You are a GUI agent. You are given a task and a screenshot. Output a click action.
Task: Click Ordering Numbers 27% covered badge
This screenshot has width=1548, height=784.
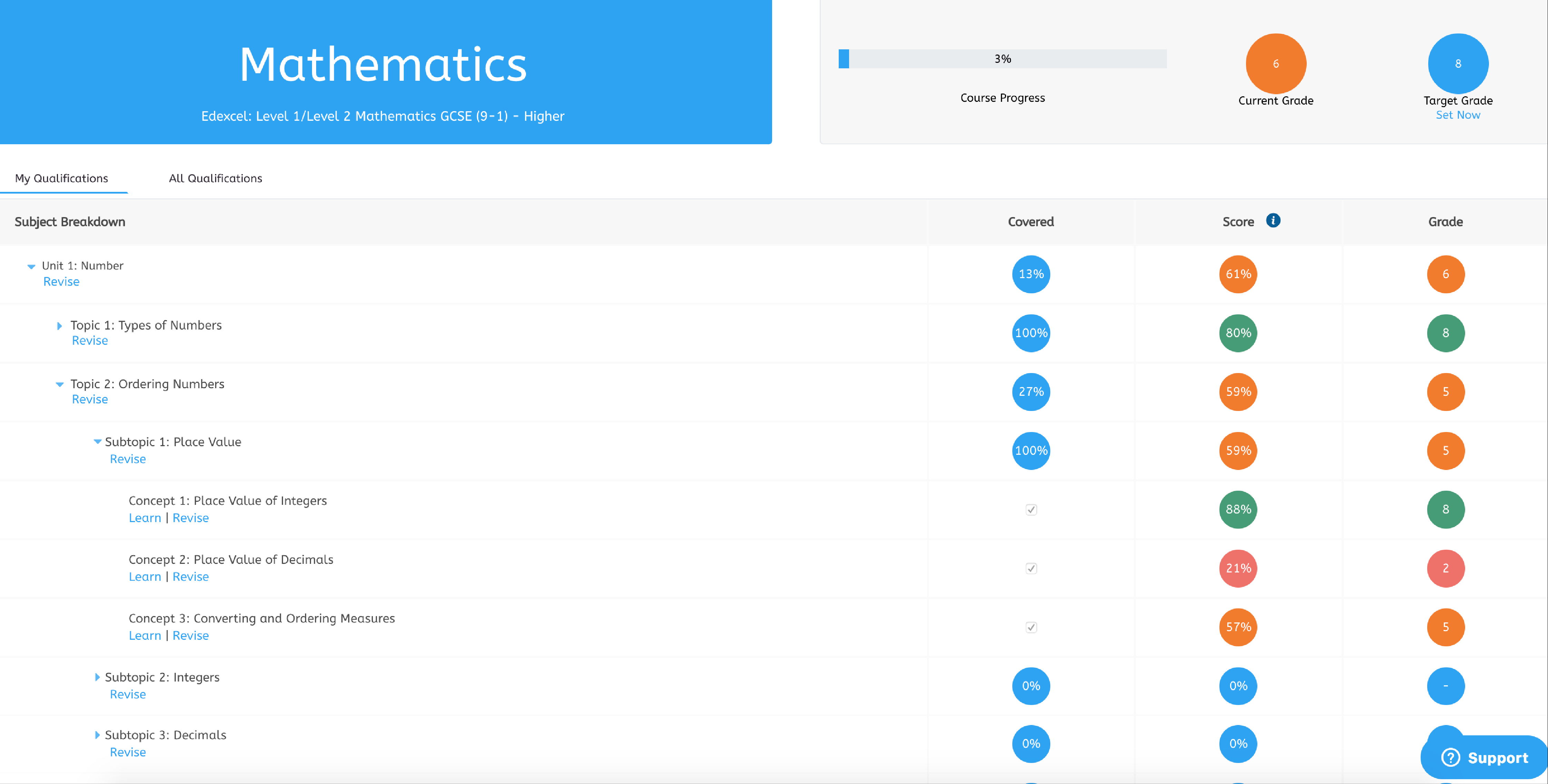pyautogui.click(x=1031, y=392)
